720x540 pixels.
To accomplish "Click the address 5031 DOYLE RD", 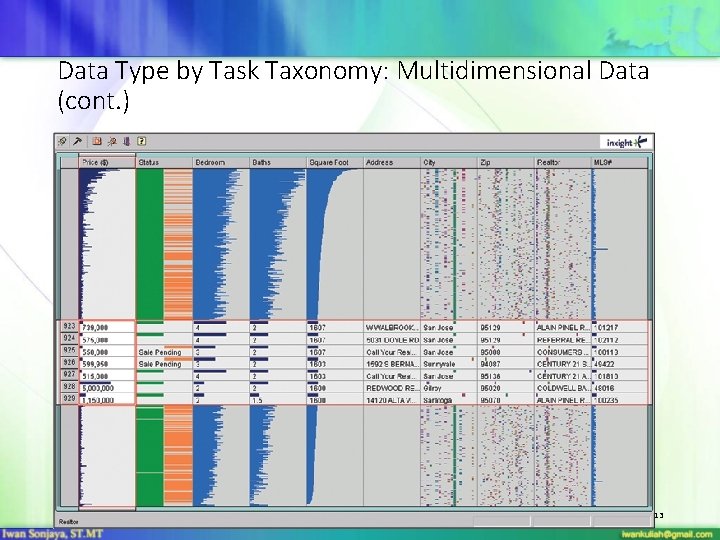I will pos(392,340).
